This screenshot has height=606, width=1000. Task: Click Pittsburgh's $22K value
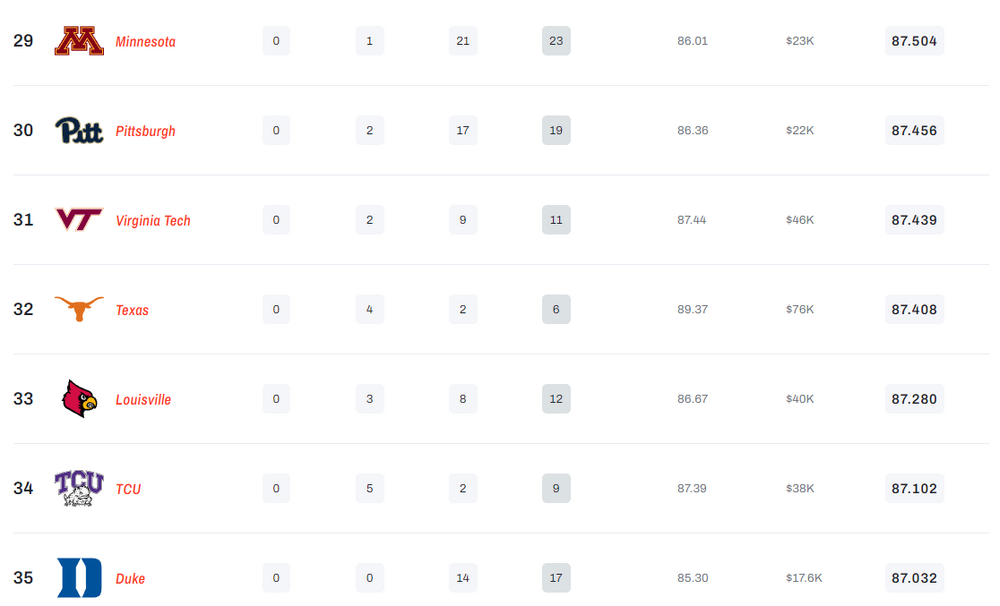pyautogui.click(x=800, y=130)
